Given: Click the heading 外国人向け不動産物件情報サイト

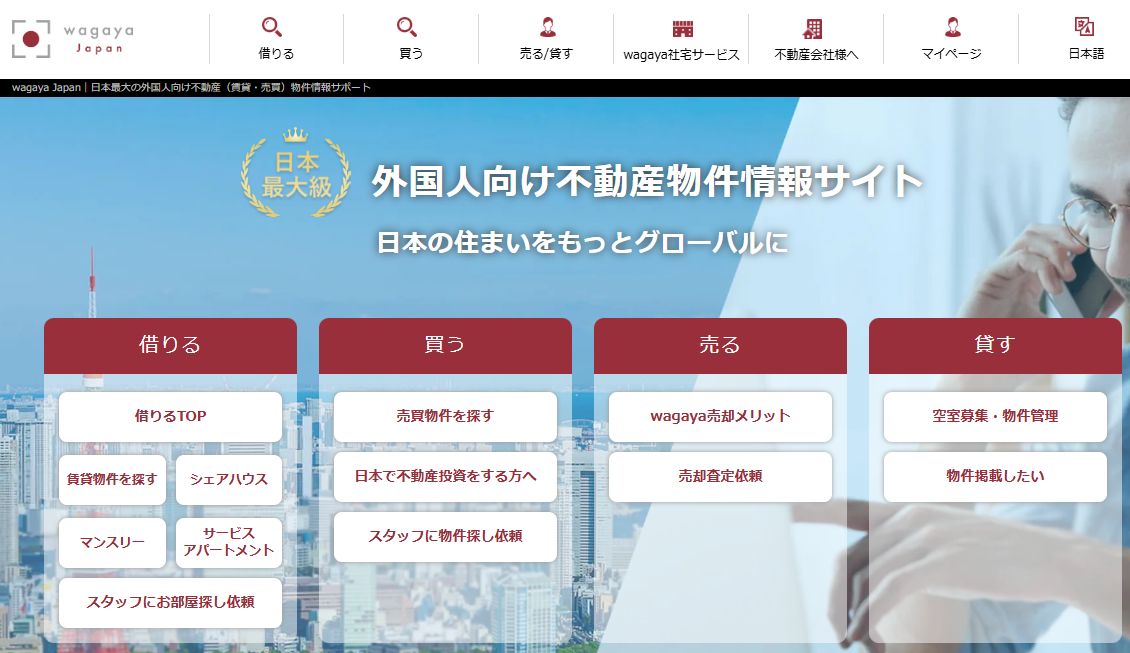Looking at the screenshot, I should tap(646, 181).
